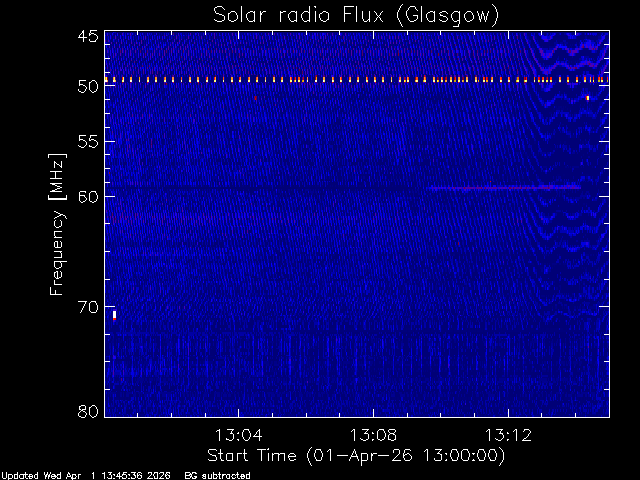Viewport: 640px width, 480px height.
Task: Click the white burst marker near 70 MHz
Action: coord(115,316)
